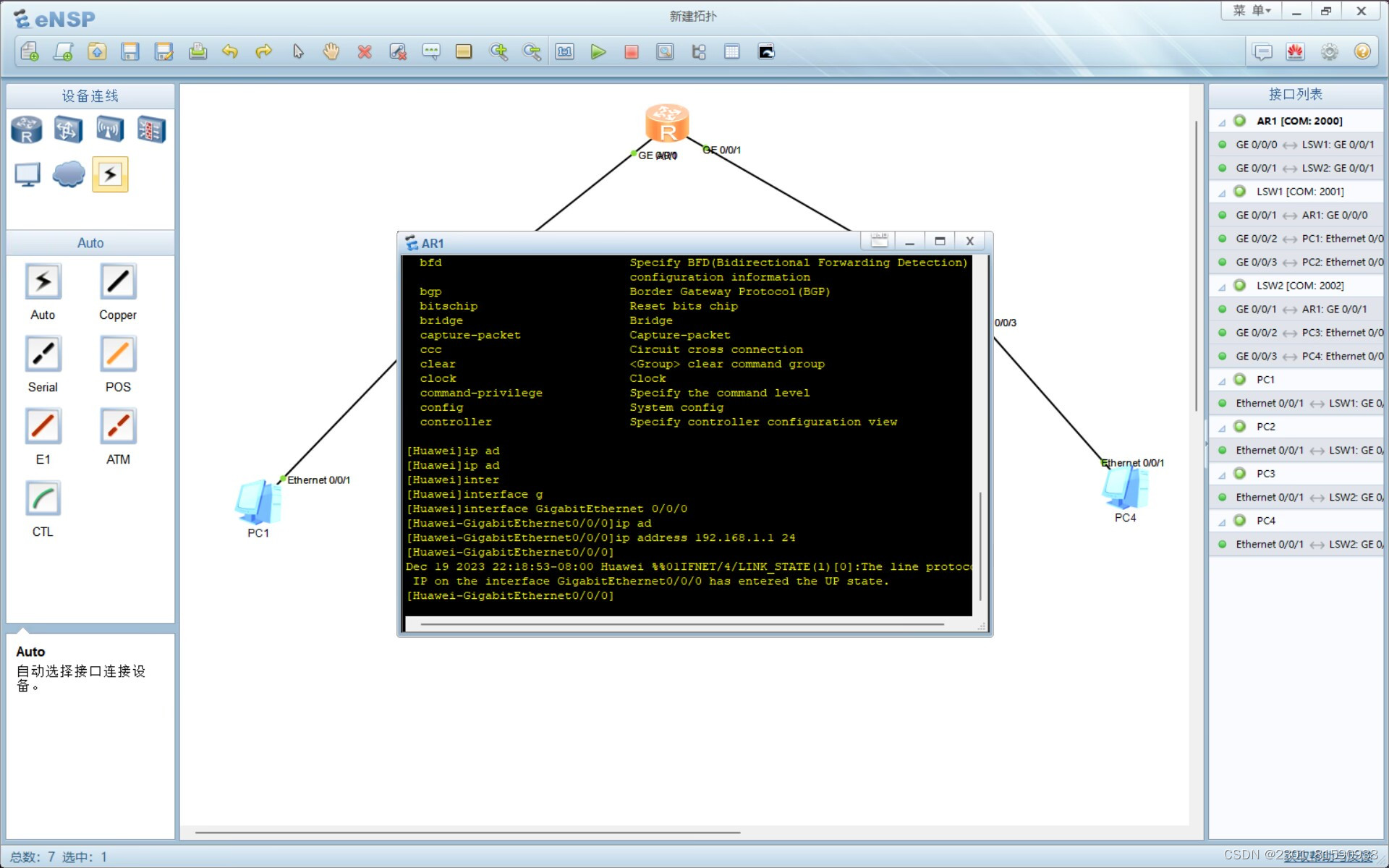This screenshot has width=1389, height=868.
Task: Click the redo arrow icon
Action: [x=264, y=51]
